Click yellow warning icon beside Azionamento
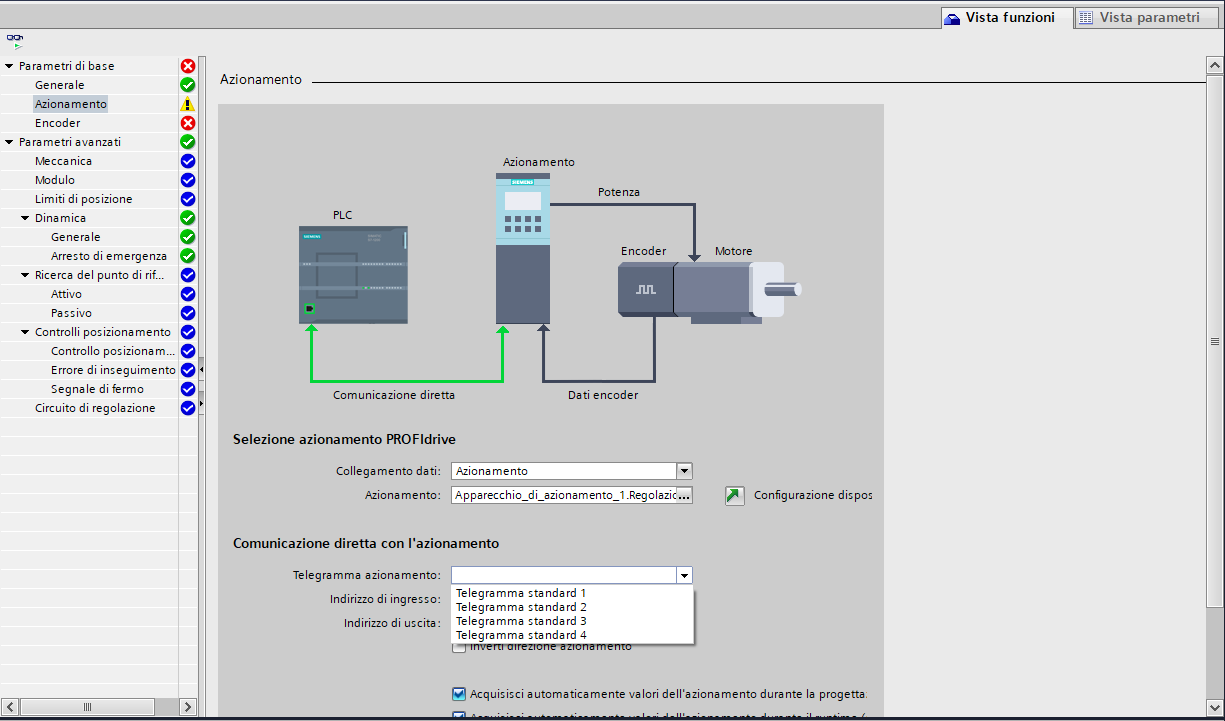The width and height of the screenshot is (1225, 721). click(187, 104)
